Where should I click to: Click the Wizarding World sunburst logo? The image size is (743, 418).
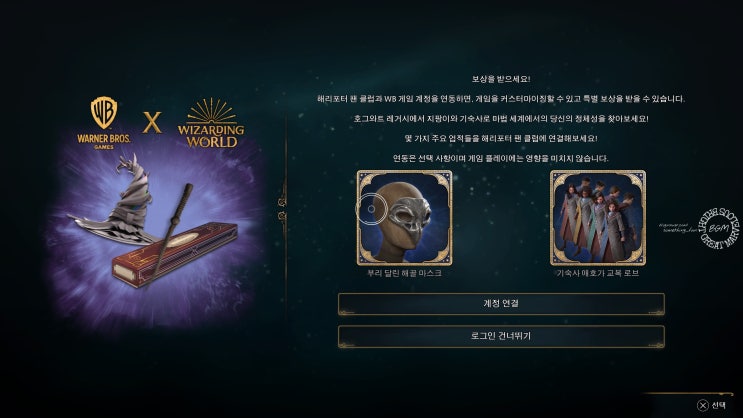(211, 123)
